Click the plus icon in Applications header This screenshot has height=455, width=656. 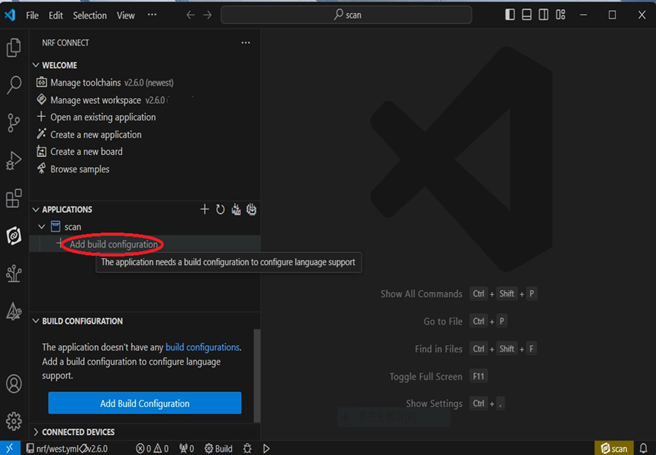coord(205,209)
